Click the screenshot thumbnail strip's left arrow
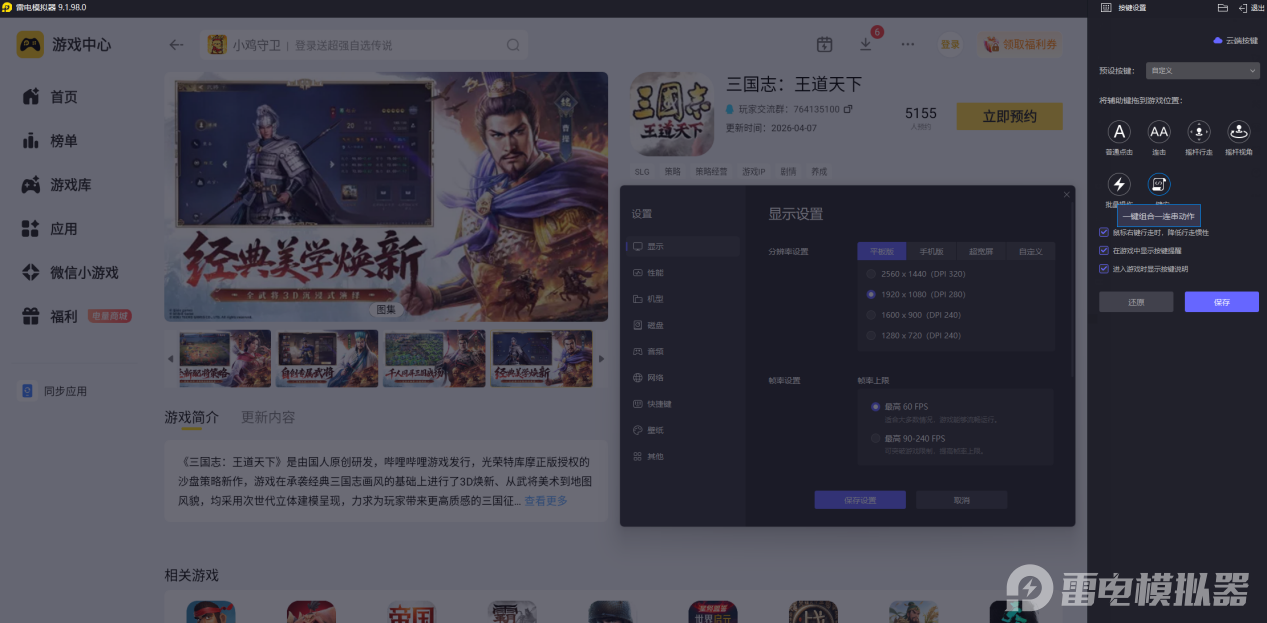1267x623 pixels. pos(170,358)
